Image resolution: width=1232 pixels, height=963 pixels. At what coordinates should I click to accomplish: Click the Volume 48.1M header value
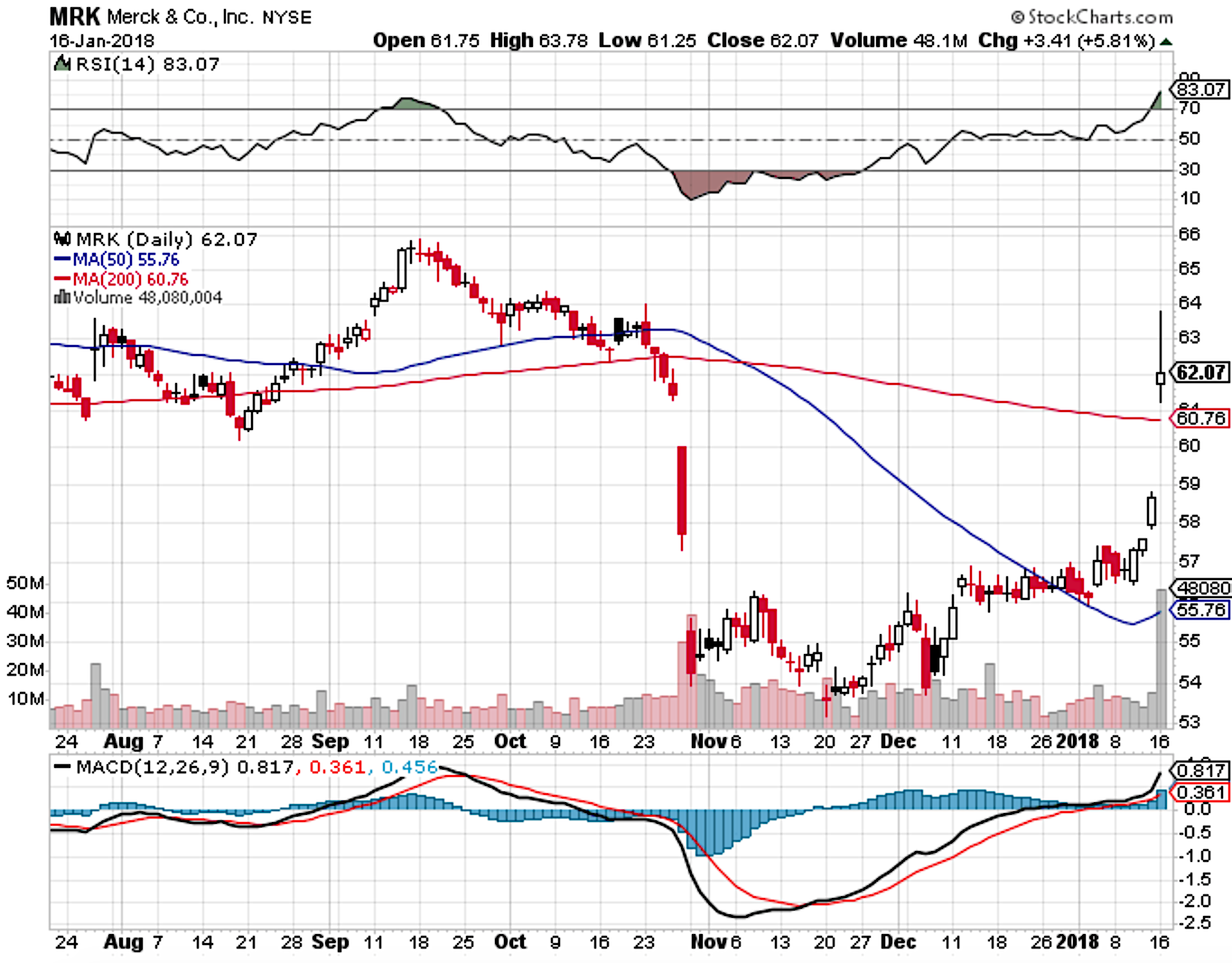point(900,41)
